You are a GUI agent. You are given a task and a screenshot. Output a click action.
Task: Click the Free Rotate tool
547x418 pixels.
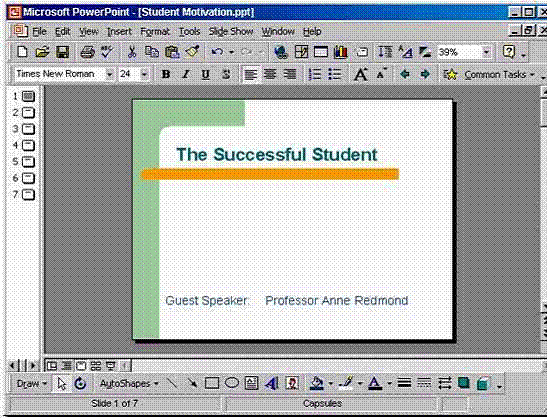pyautogui.click(x=80, y=383)
